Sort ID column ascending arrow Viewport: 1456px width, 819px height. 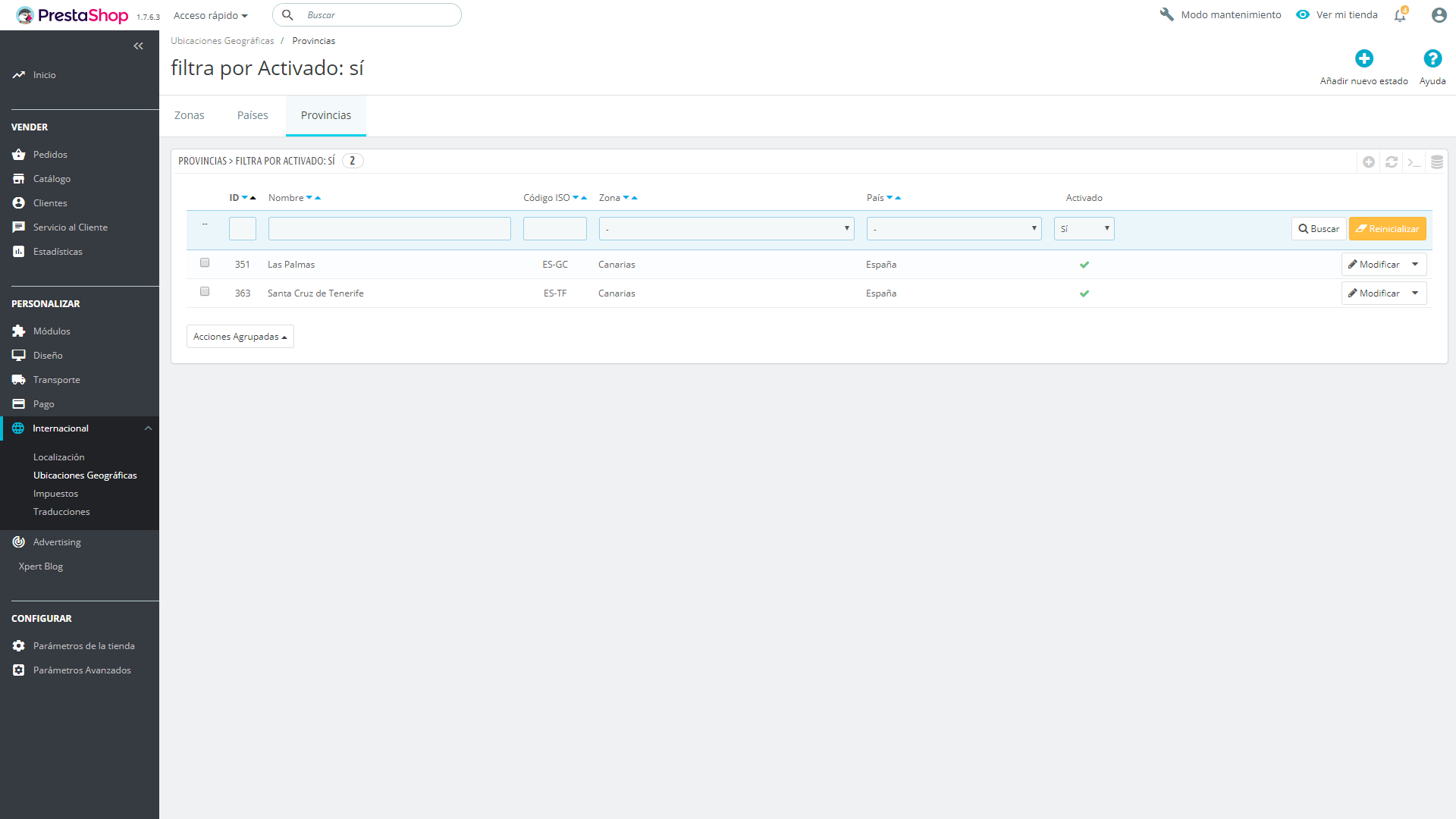[x=253, y=198]
